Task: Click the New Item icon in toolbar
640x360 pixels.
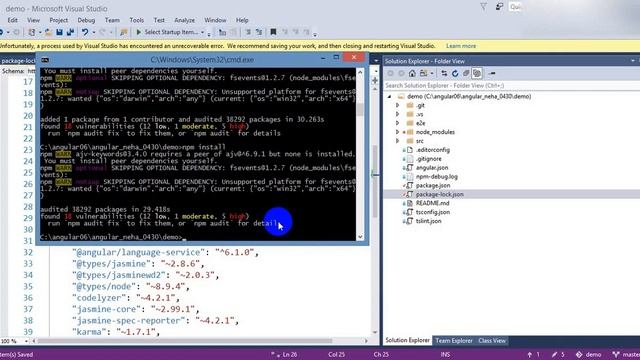Action: [x=31, y=32]
